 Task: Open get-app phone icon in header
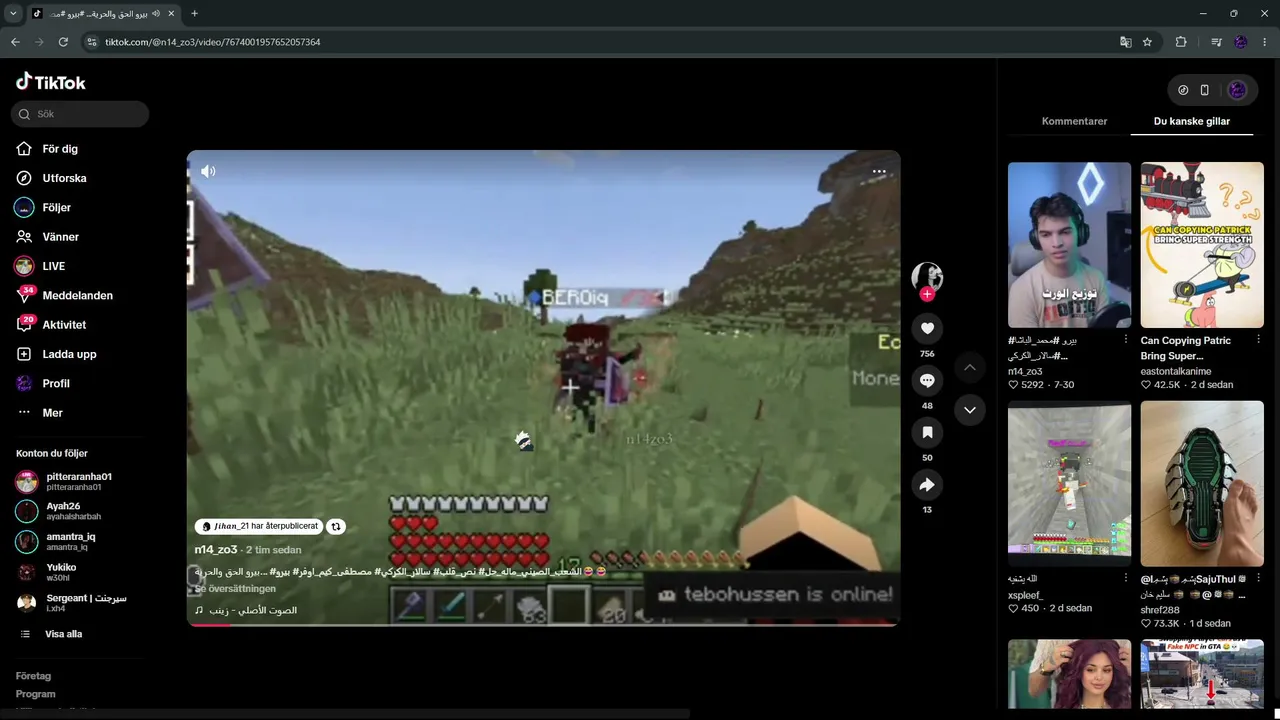1205,90
